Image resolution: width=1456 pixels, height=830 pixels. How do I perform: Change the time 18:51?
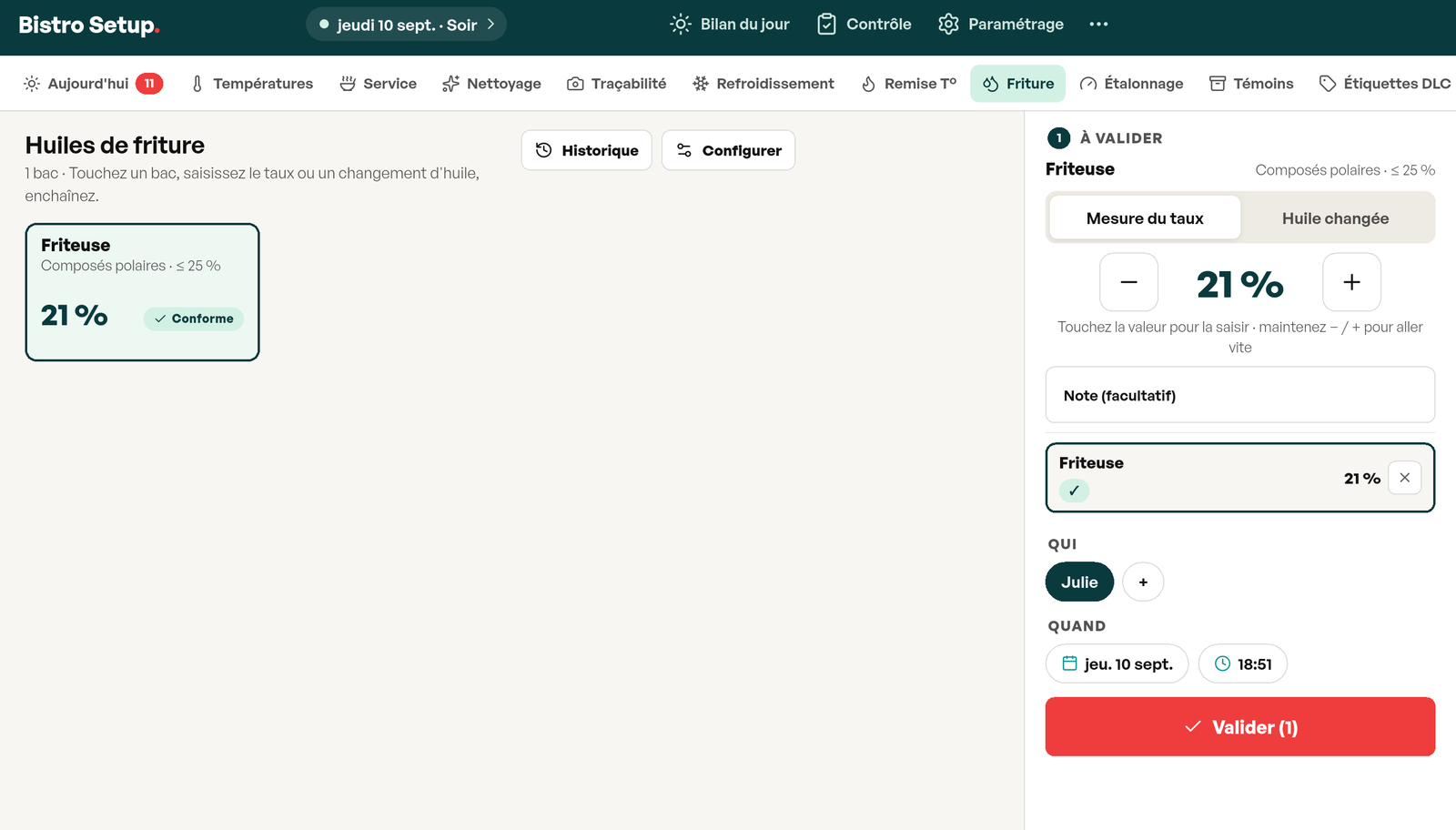click(x=1242, y=664)
